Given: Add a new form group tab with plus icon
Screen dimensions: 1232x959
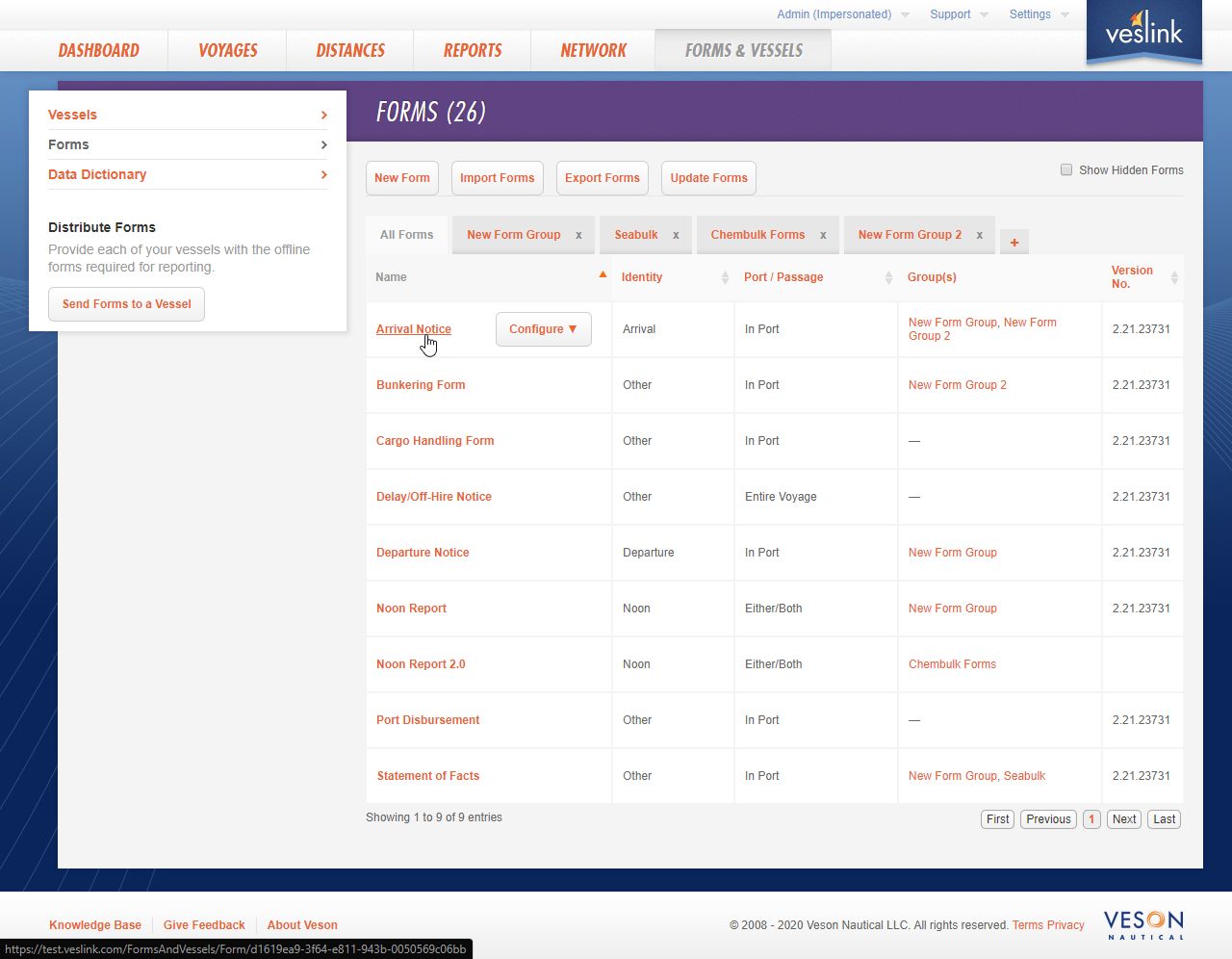Looking at the screenshot, I should (1014, 243).
